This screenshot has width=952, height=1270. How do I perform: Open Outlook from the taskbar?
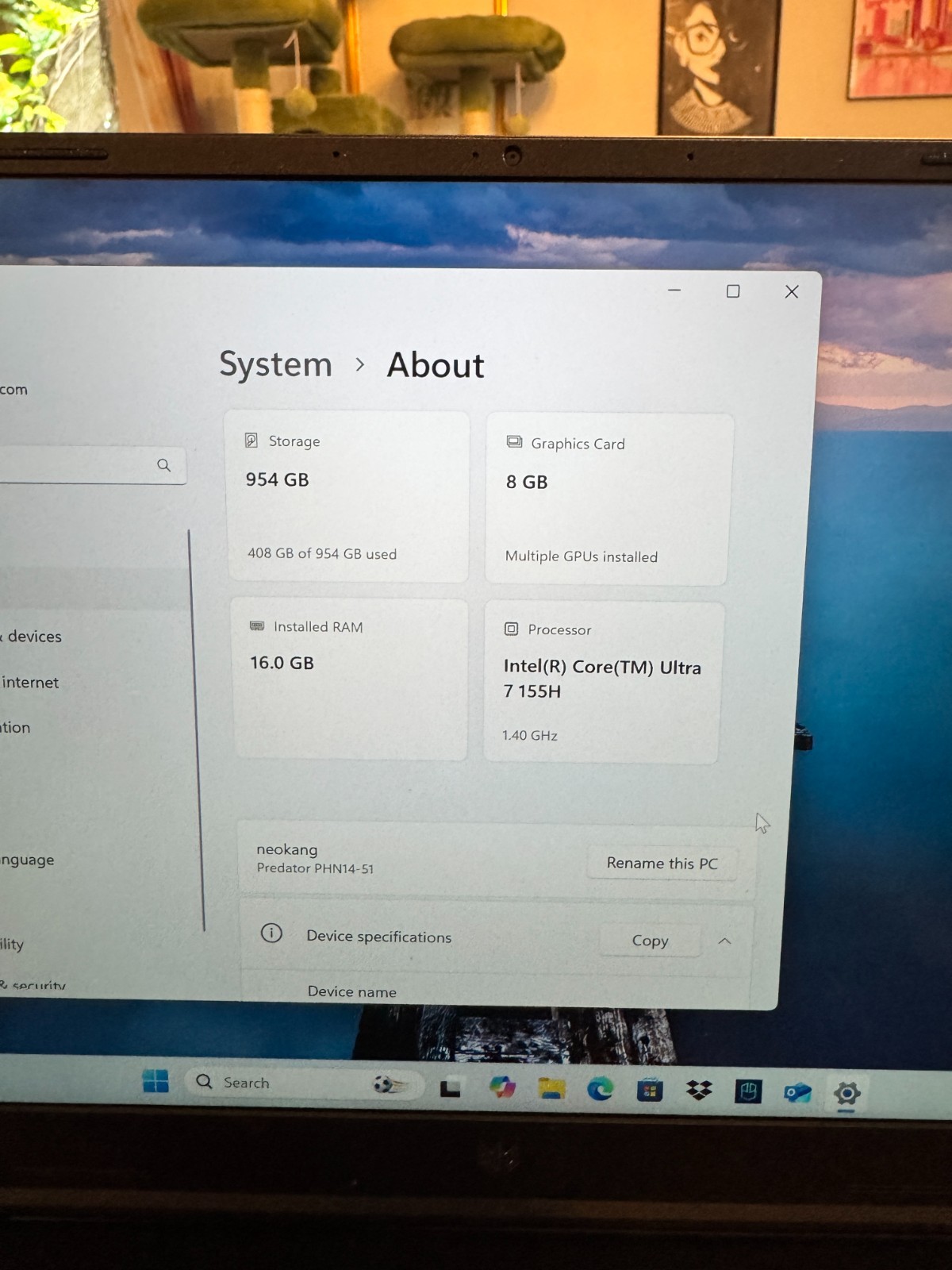pos(797,1093)
